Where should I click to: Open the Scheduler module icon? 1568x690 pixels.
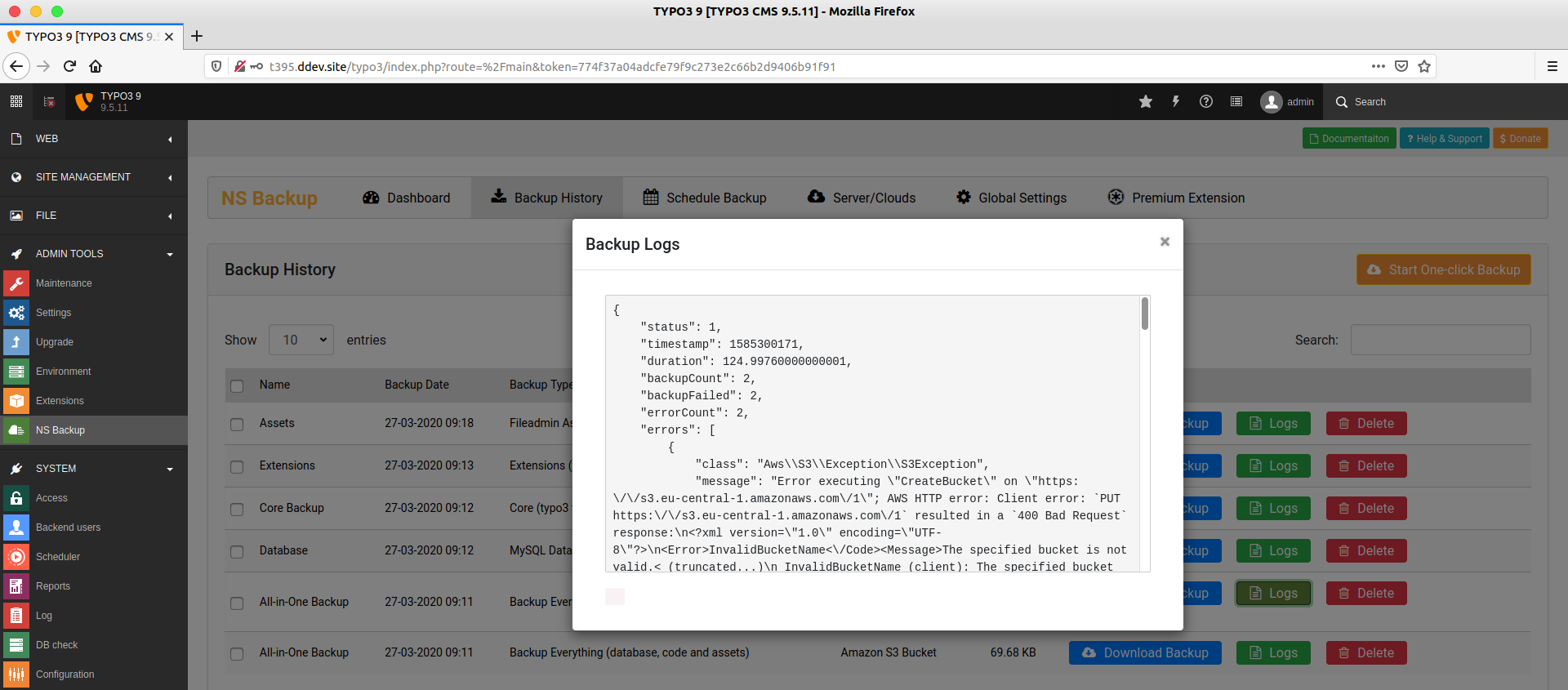pos(16,557)
